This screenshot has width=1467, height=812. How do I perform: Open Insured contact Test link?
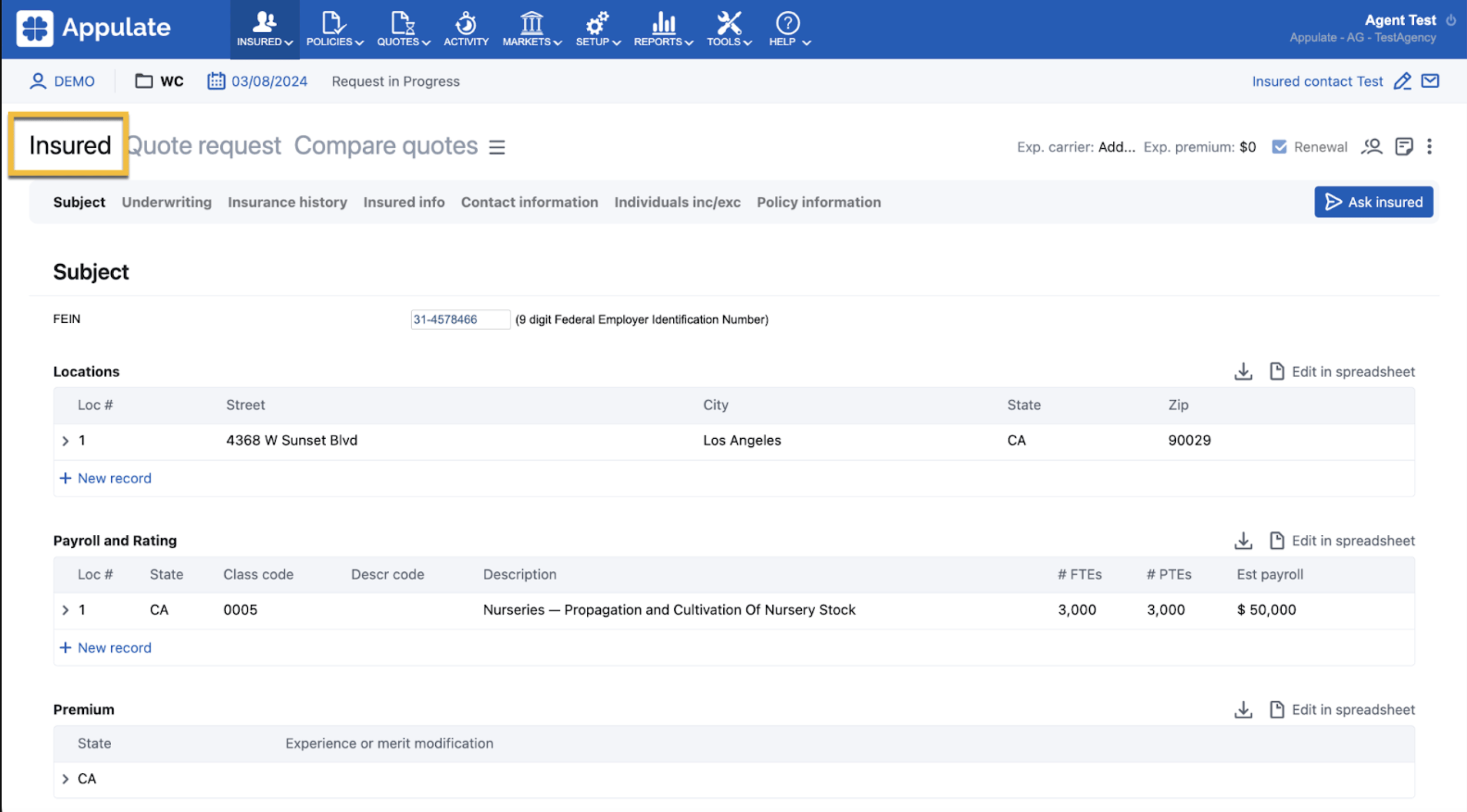coord(1317,82)
